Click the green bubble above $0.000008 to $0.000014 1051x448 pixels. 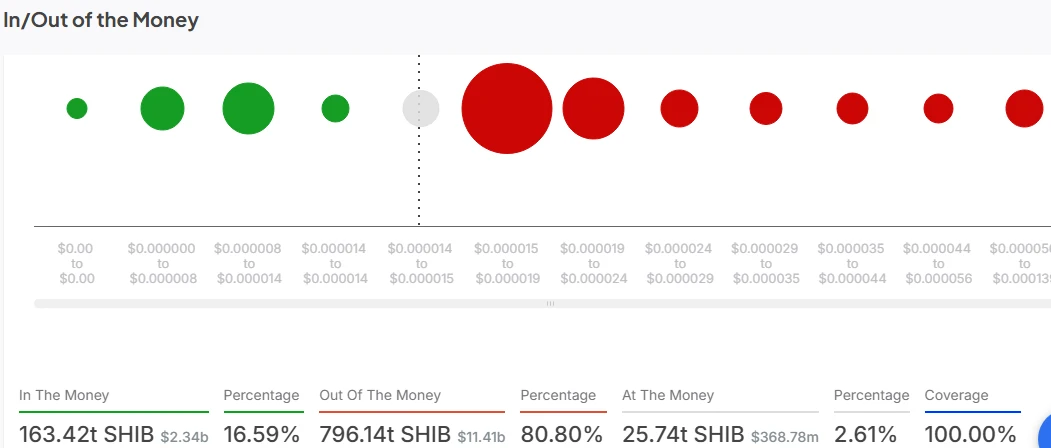pos(248,108)
